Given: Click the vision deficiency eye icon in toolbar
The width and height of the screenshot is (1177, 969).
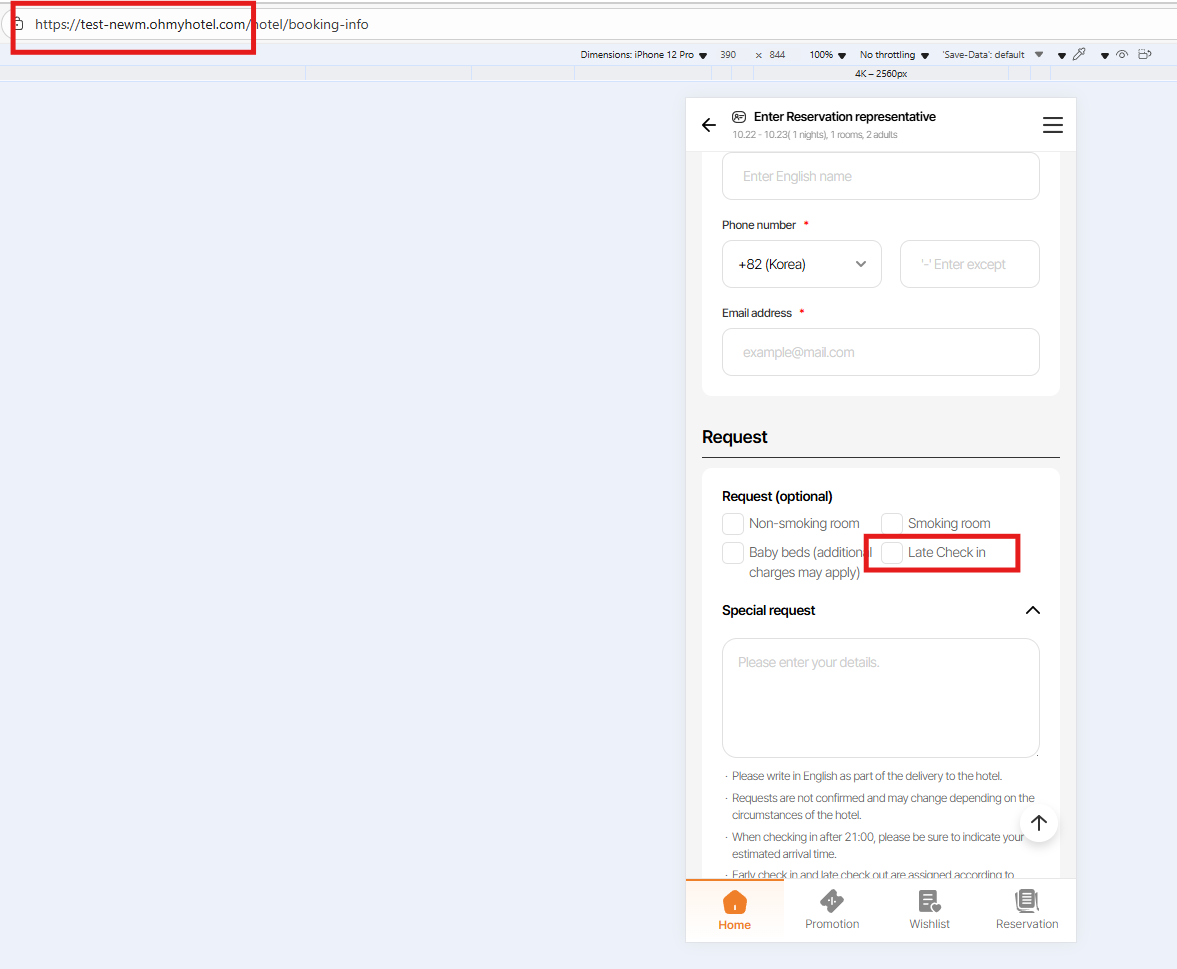Looking at the screenshot, I should 1122,54.
